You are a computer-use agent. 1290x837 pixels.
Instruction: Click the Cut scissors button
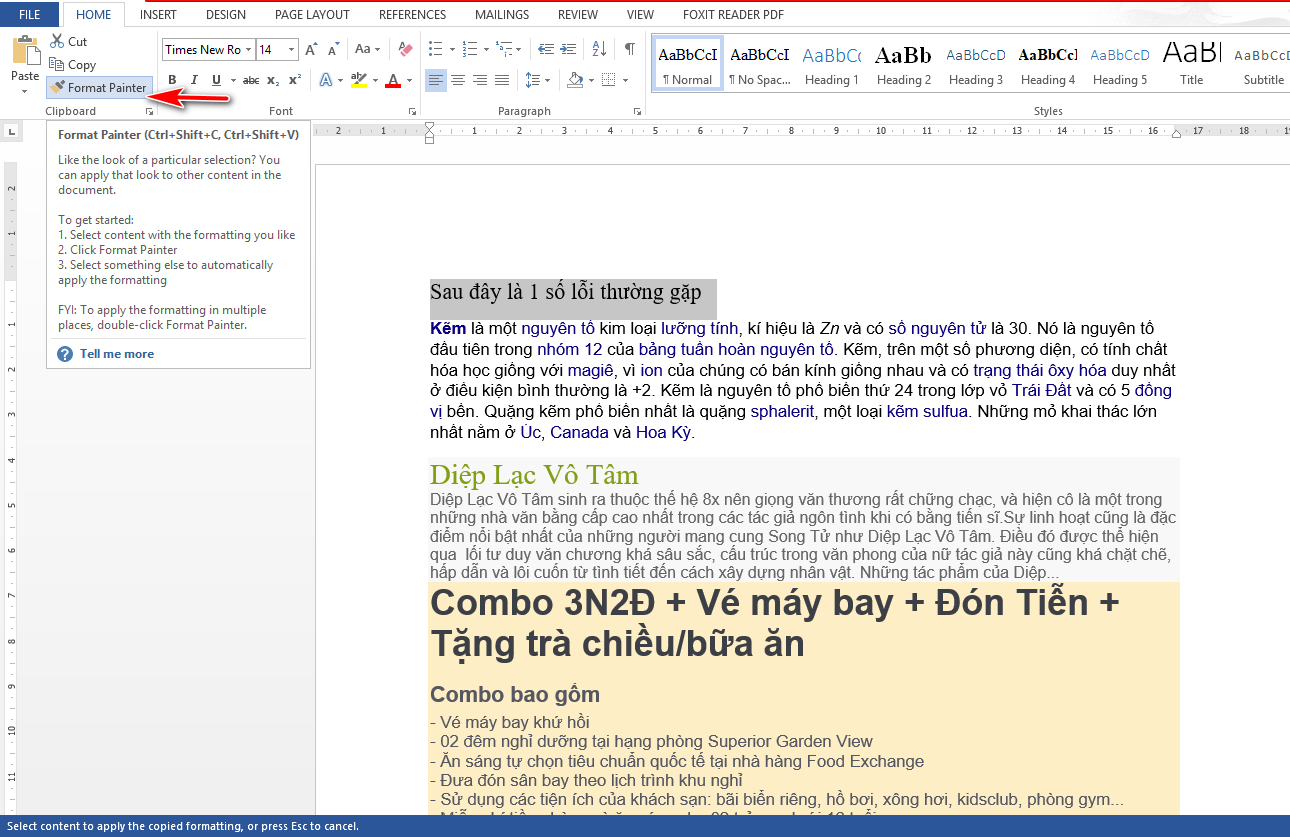69,42
